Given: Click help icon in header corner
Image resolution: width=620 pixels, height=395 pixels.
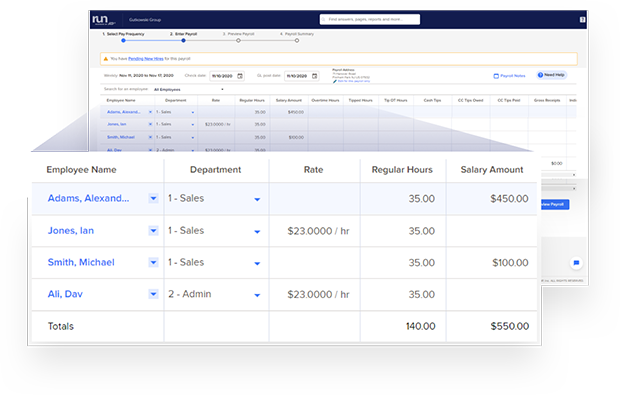Looking at the screenshot, I should [x=582, y=19].
